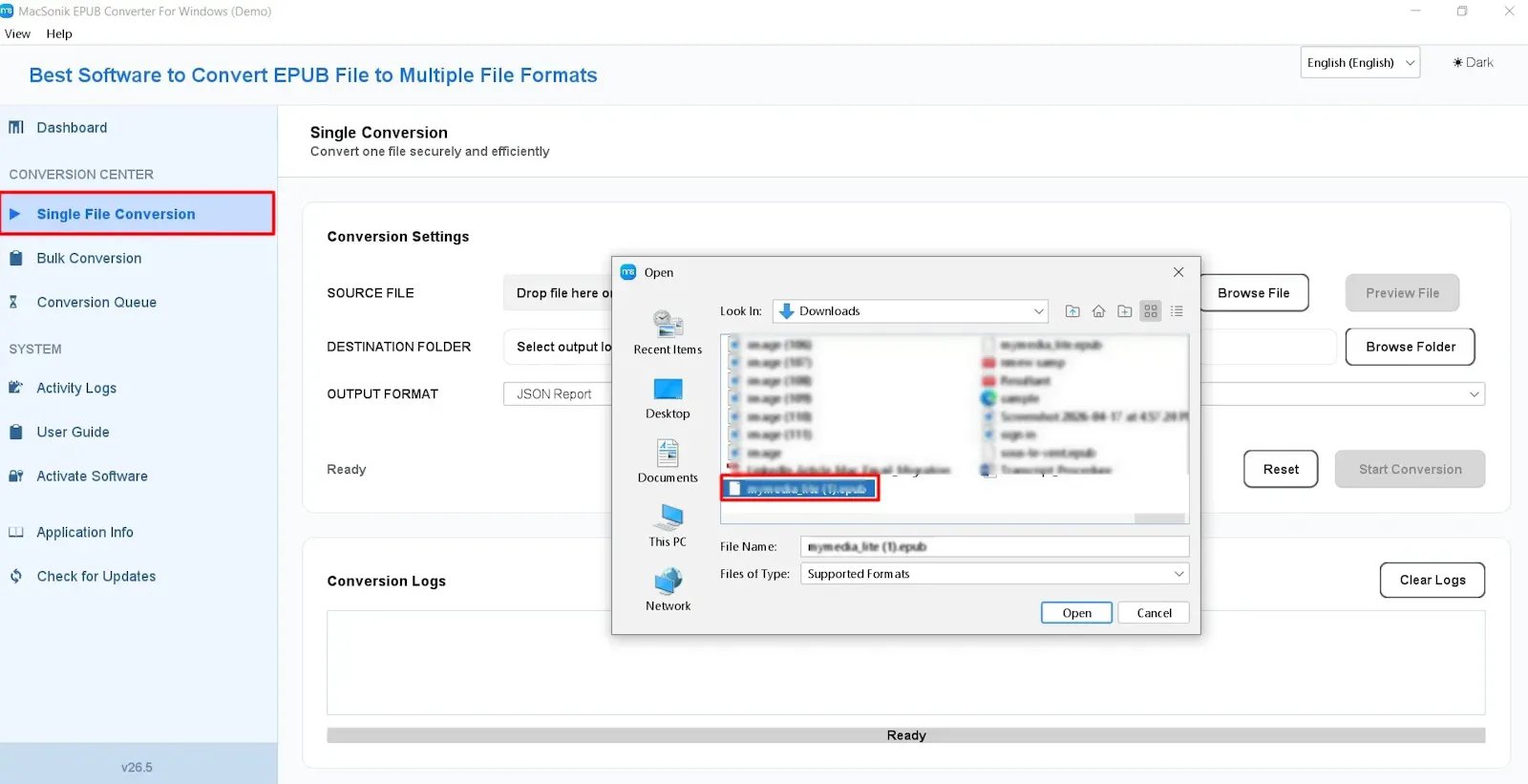1528x784 pixels.
Task: Click the Up One Level folder icon
Action: (x=1072, y=311)
